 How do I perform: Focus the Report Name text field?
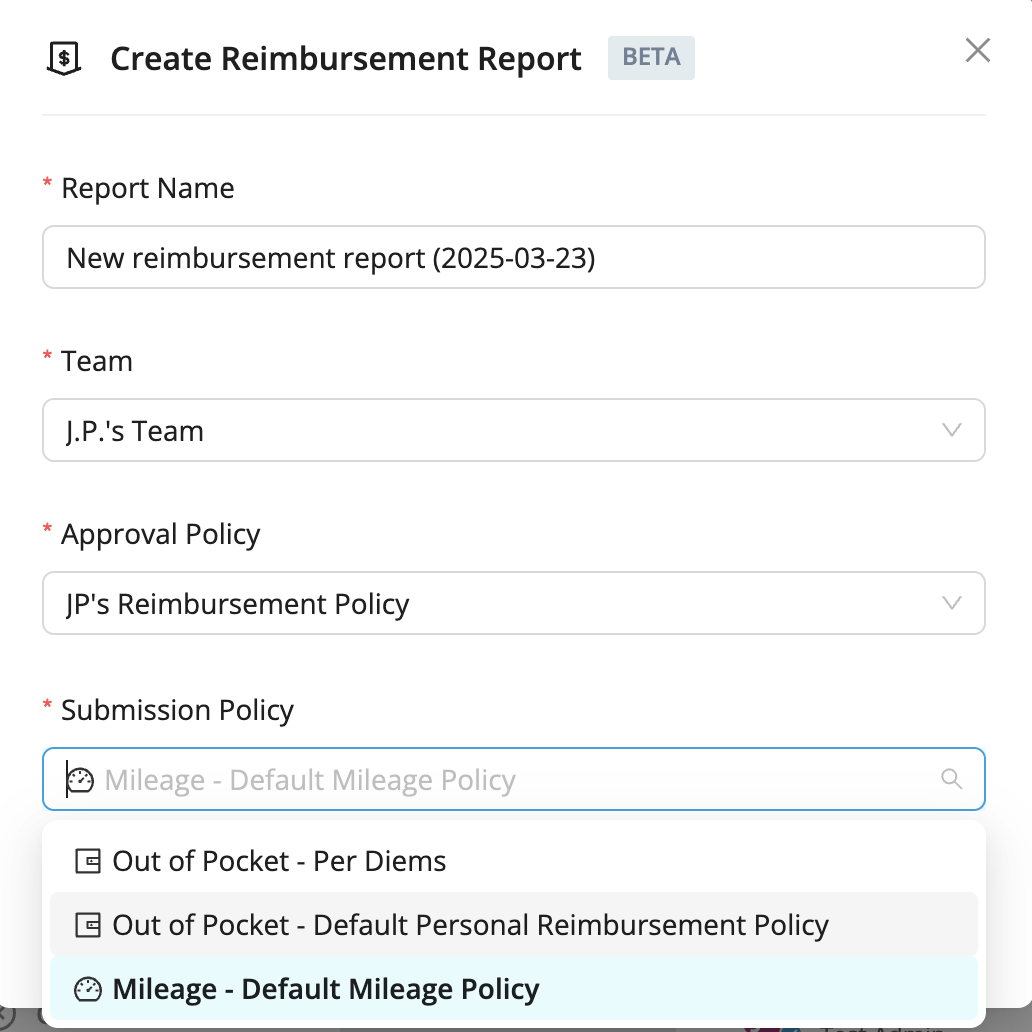pos(513,257)
